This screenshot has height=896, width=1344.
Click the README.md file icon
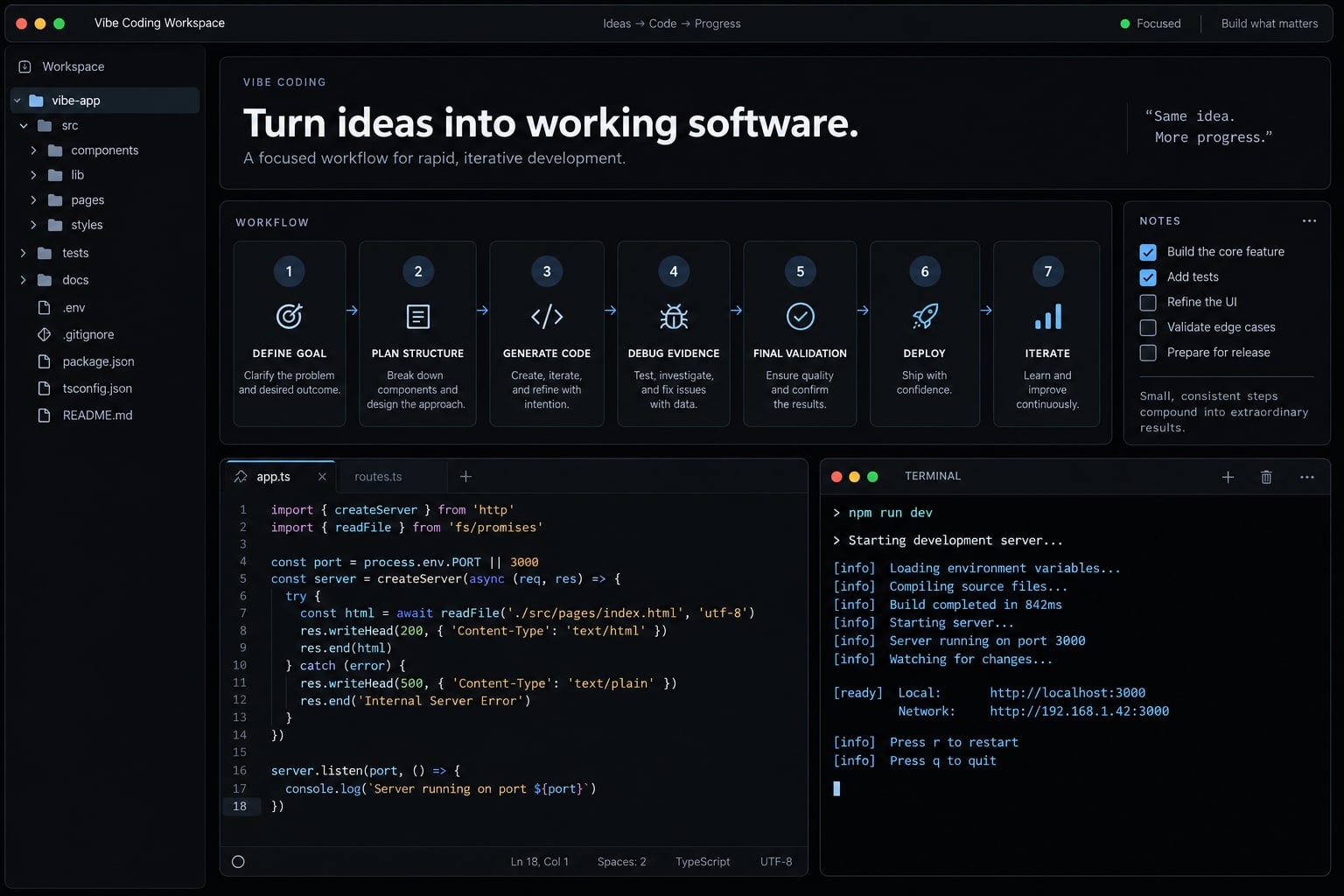pyautogui.click(x=44, y=415)
